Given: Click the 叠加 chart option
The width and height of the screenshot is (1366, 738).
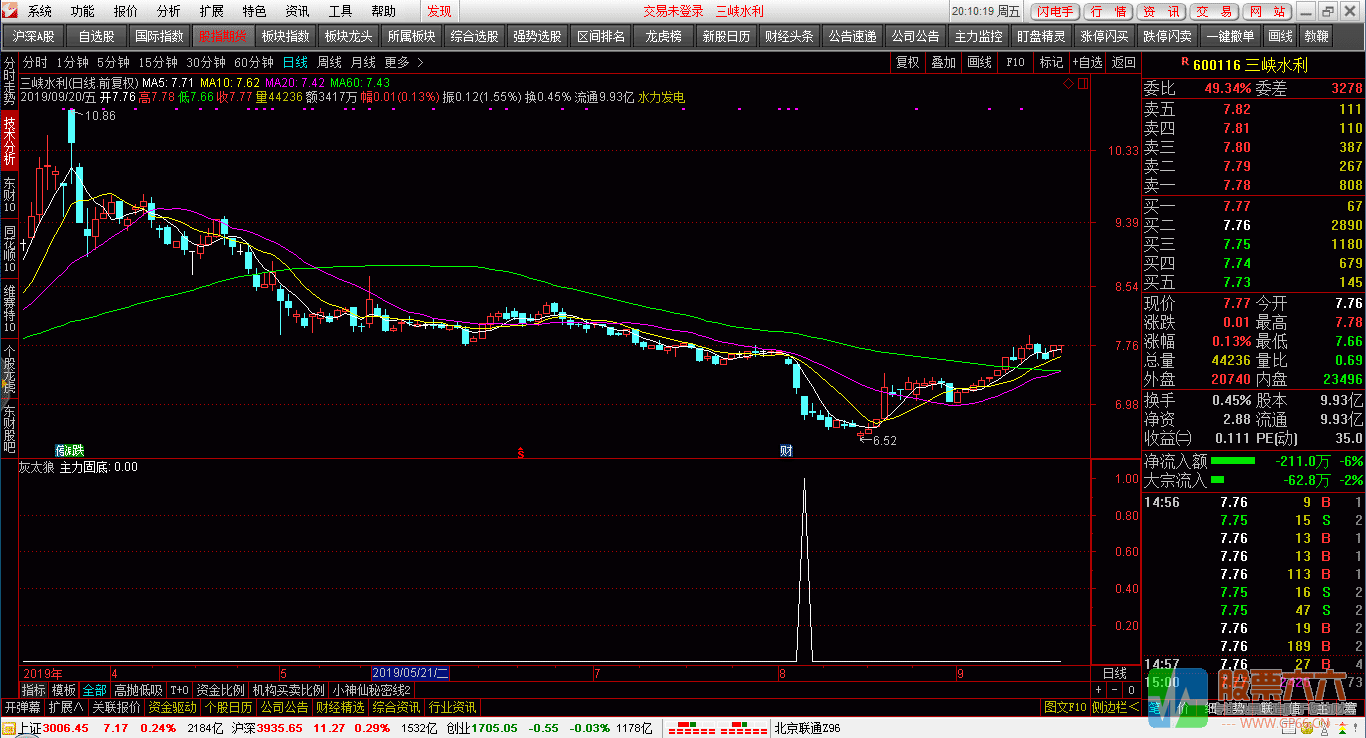Looking at the screenshot, I should tap(943, 62).
